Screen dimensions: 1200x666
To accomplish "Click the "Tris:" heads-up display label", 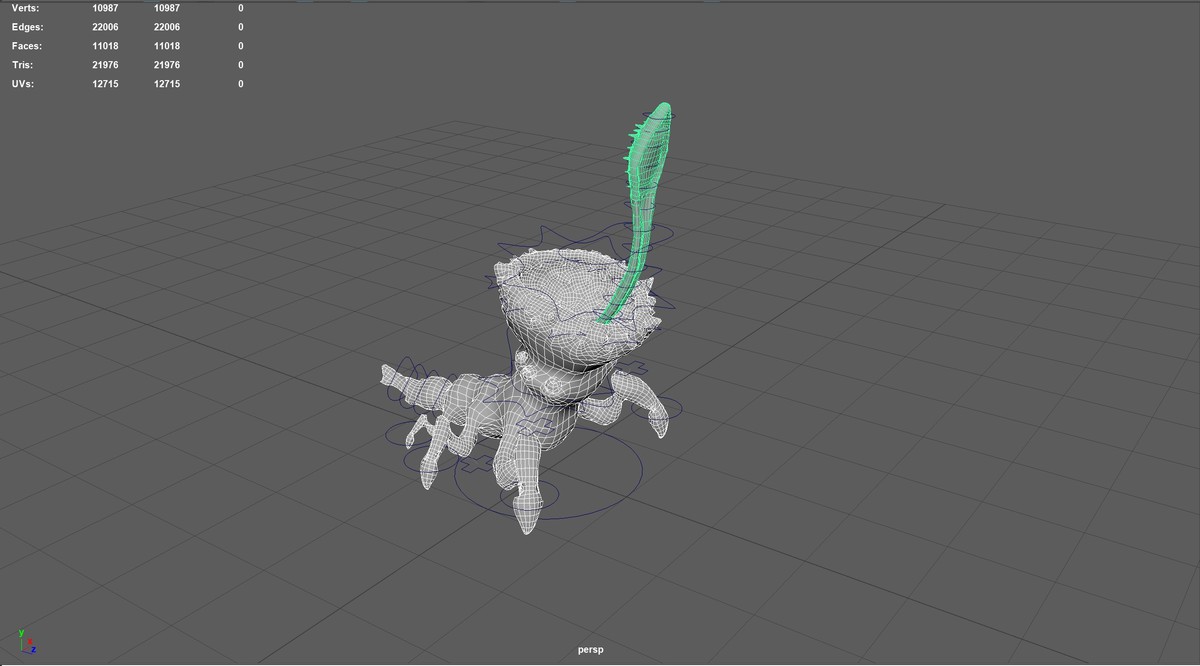I will [x=23, y=65].
